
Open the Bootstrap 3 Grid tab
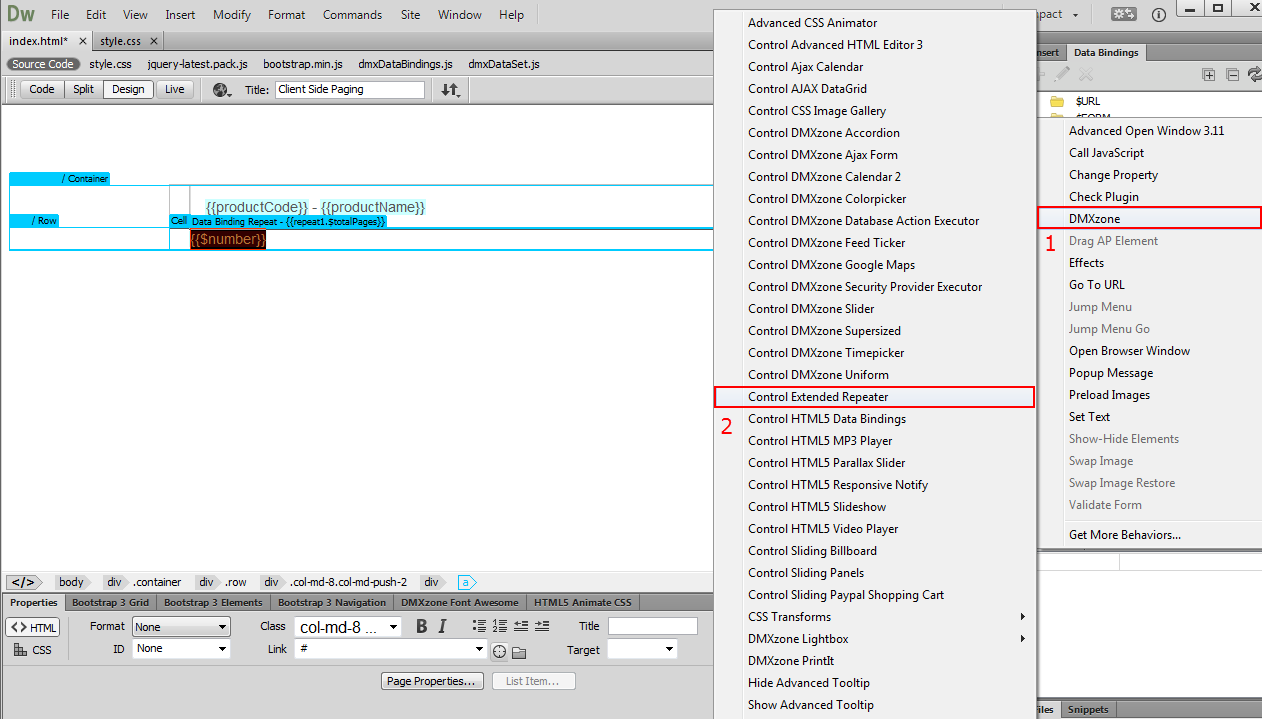pos(110,602)
